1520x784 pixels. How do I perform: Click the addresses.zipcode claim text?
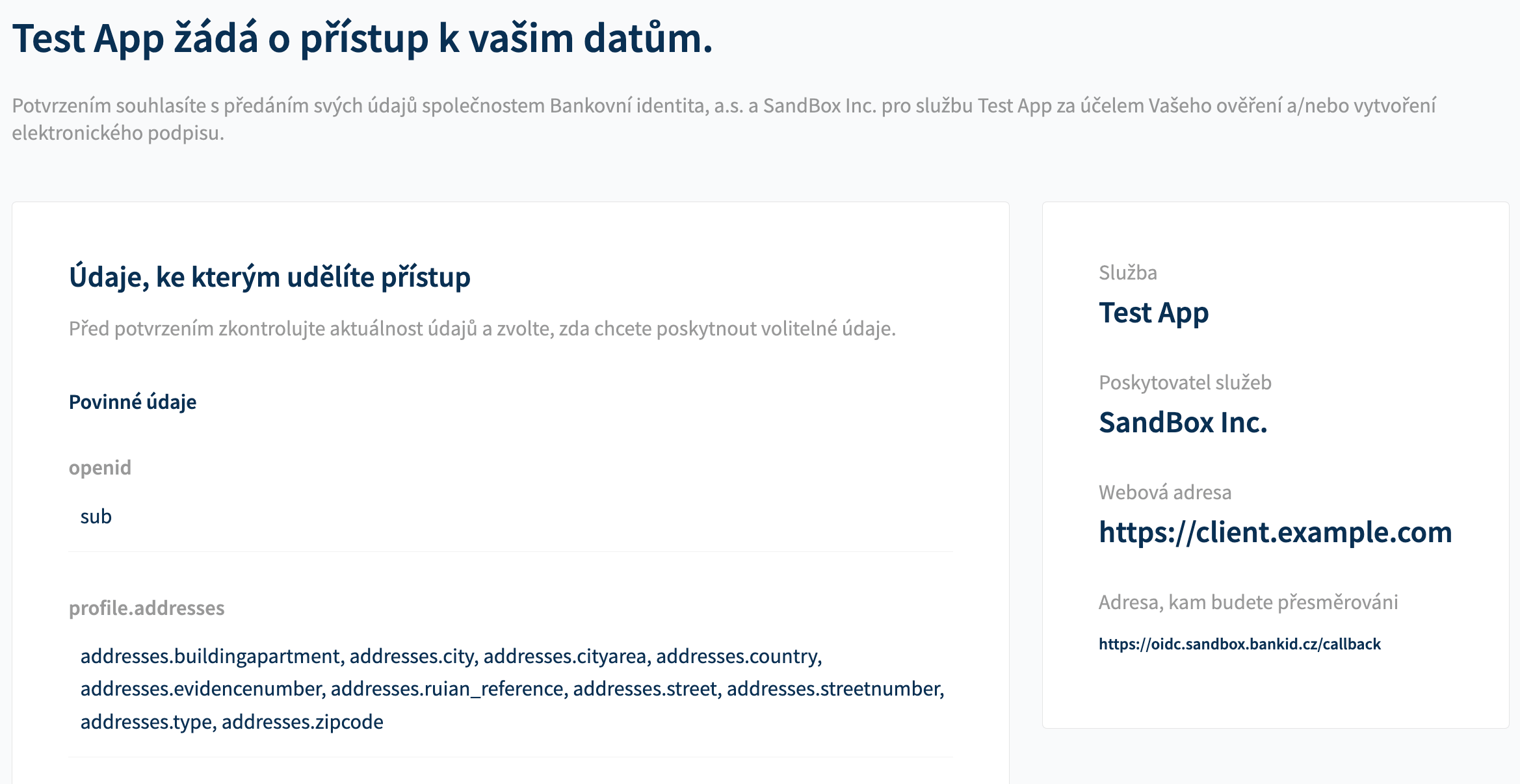click(303, 722)
